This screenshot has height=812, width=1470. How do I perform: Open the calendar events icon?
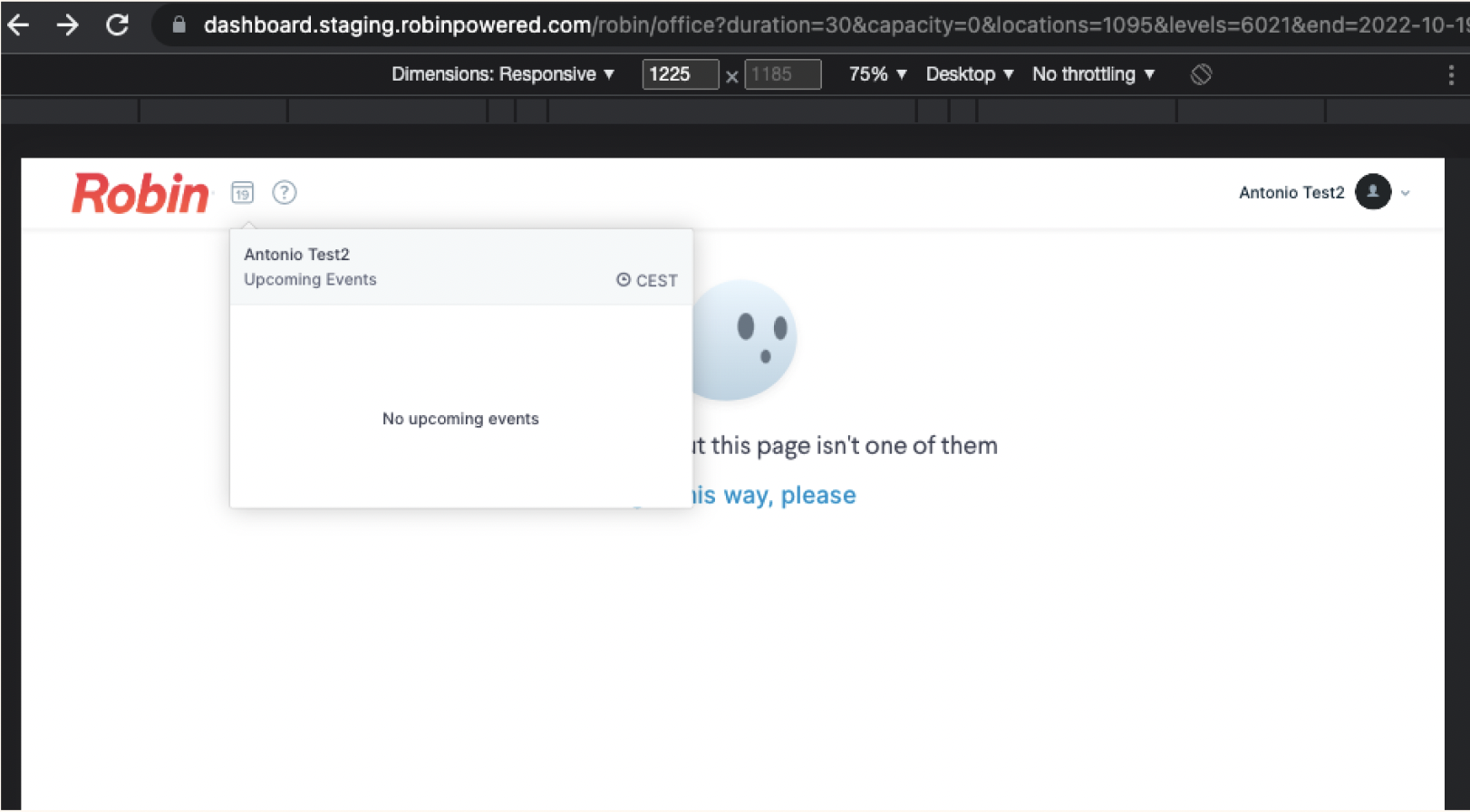click(242, 192)
